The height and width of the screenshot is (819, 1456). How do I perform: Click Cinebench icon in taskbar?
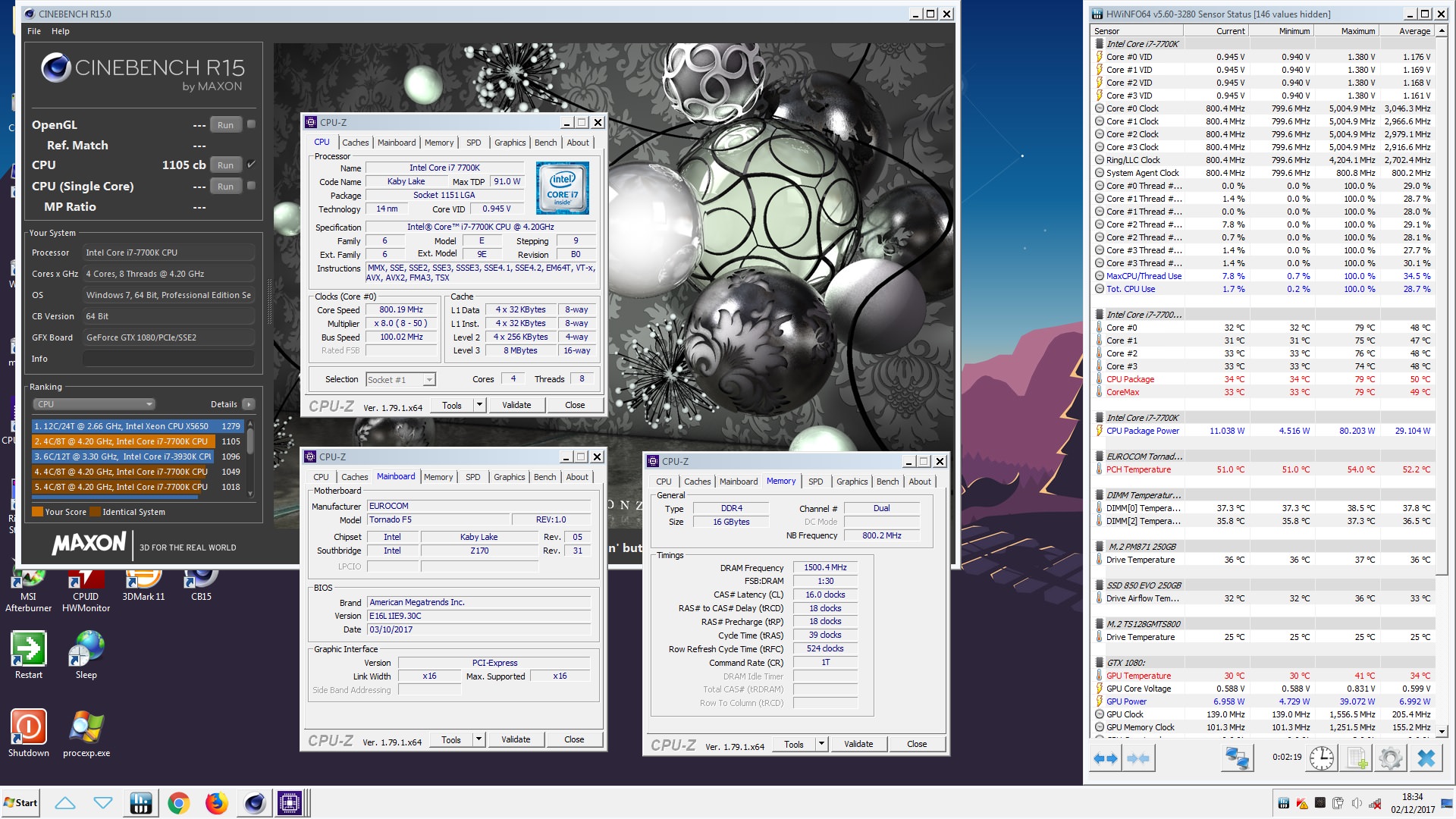click(254, 803)
